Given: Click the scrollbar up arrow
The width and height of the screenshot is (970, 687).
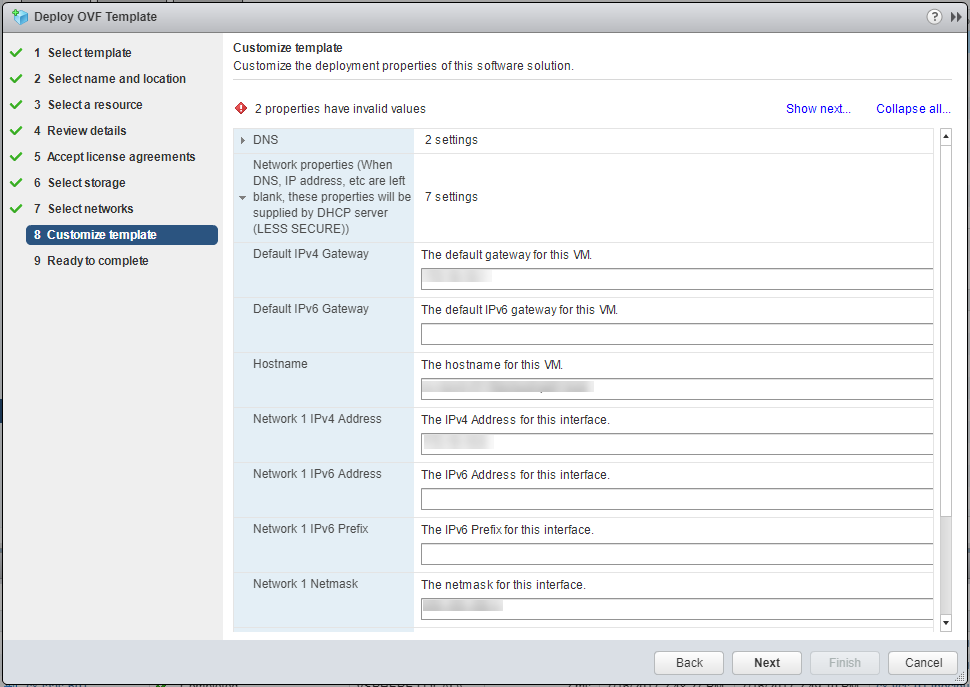Looking at the screenshot, I should click(946, 137).
